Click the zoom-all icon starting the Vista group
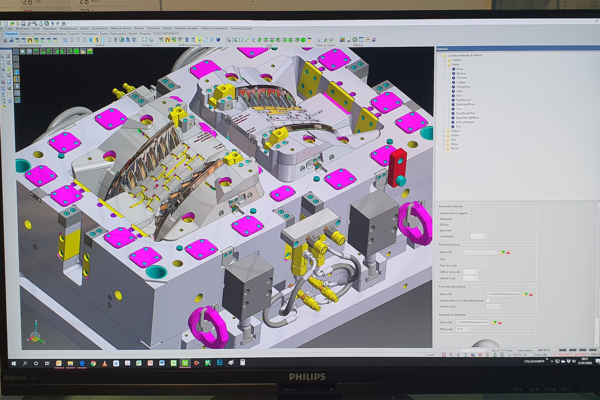 click(x=228, y=40)
